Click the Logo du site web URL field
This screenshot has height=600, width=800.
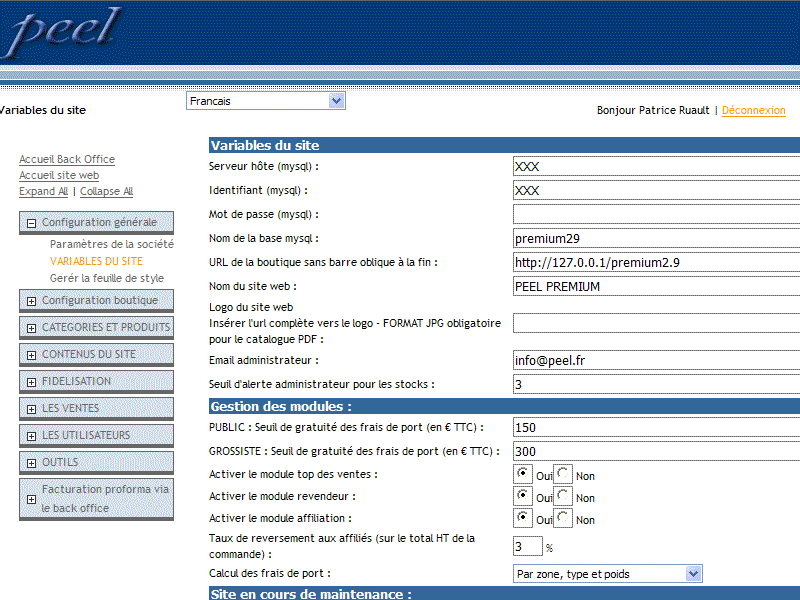(656, 323)
